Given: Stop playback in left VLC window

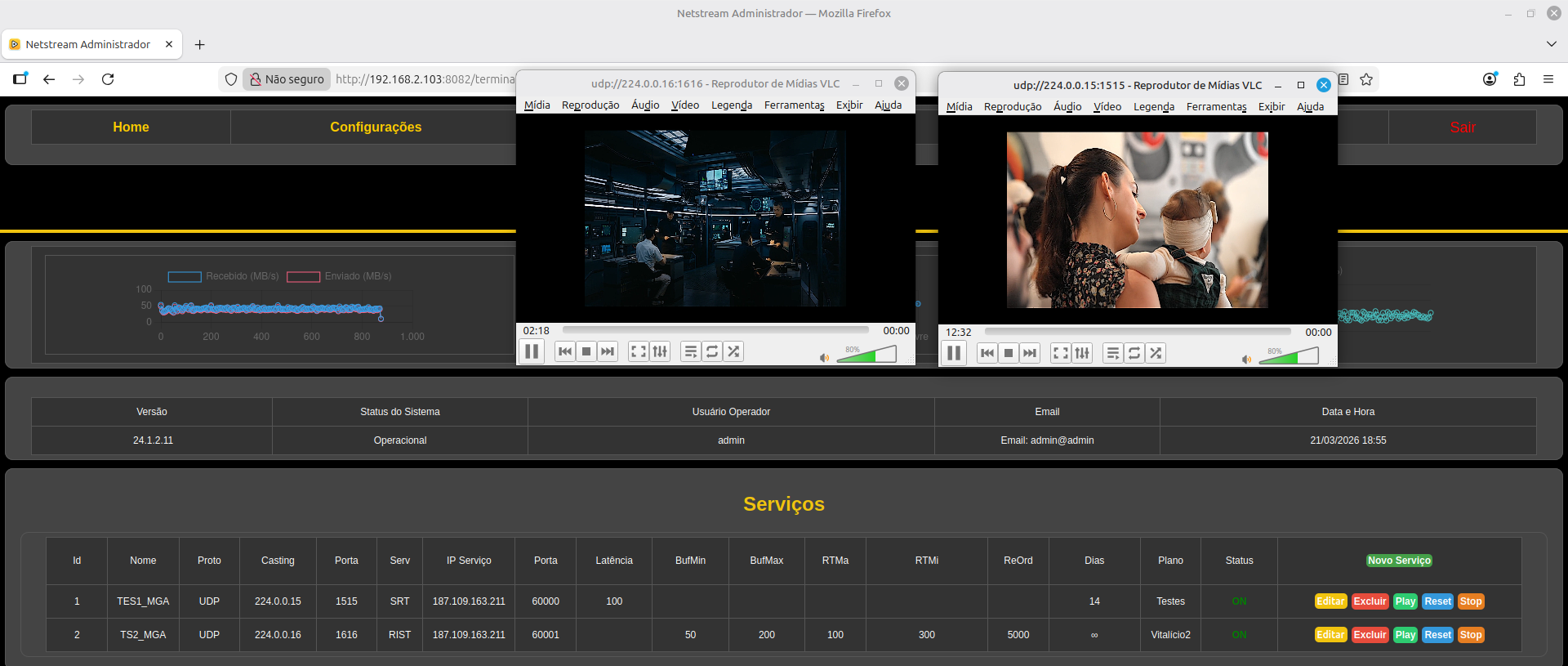Looking at the screenshot, I should click(x=586, y=351).
